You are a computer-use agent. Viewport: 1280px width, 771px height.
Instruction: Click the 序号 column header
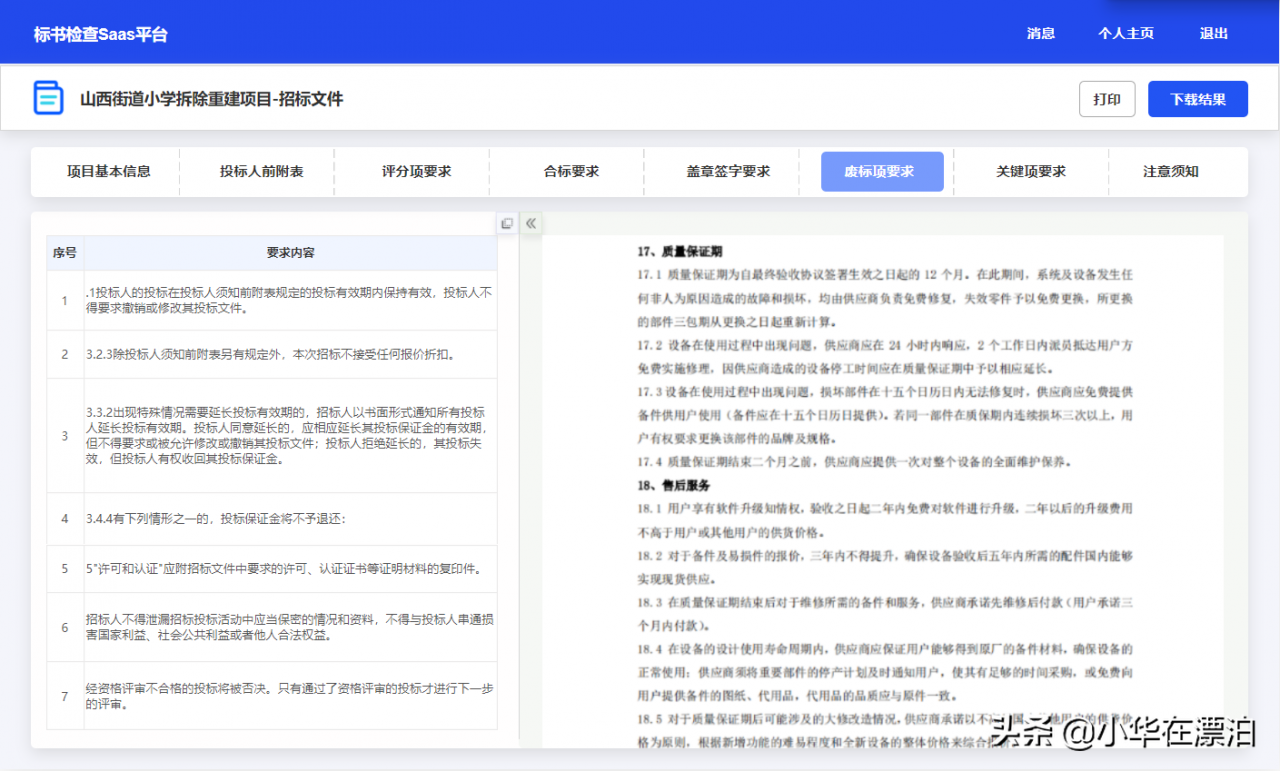coord(65,253)
